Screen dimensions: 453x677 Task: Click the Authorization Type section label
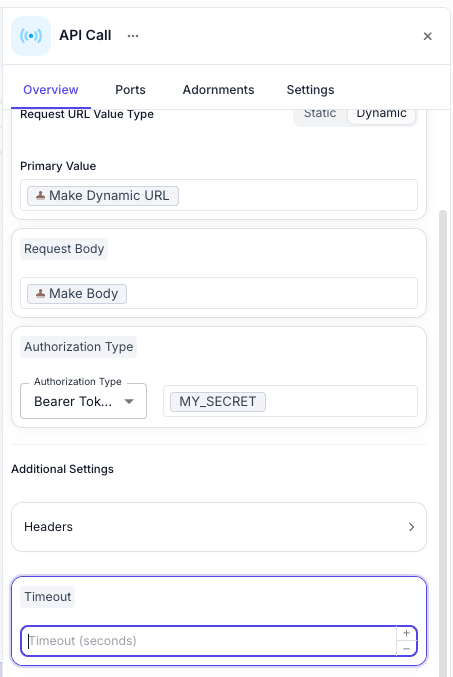click(79, 347)
